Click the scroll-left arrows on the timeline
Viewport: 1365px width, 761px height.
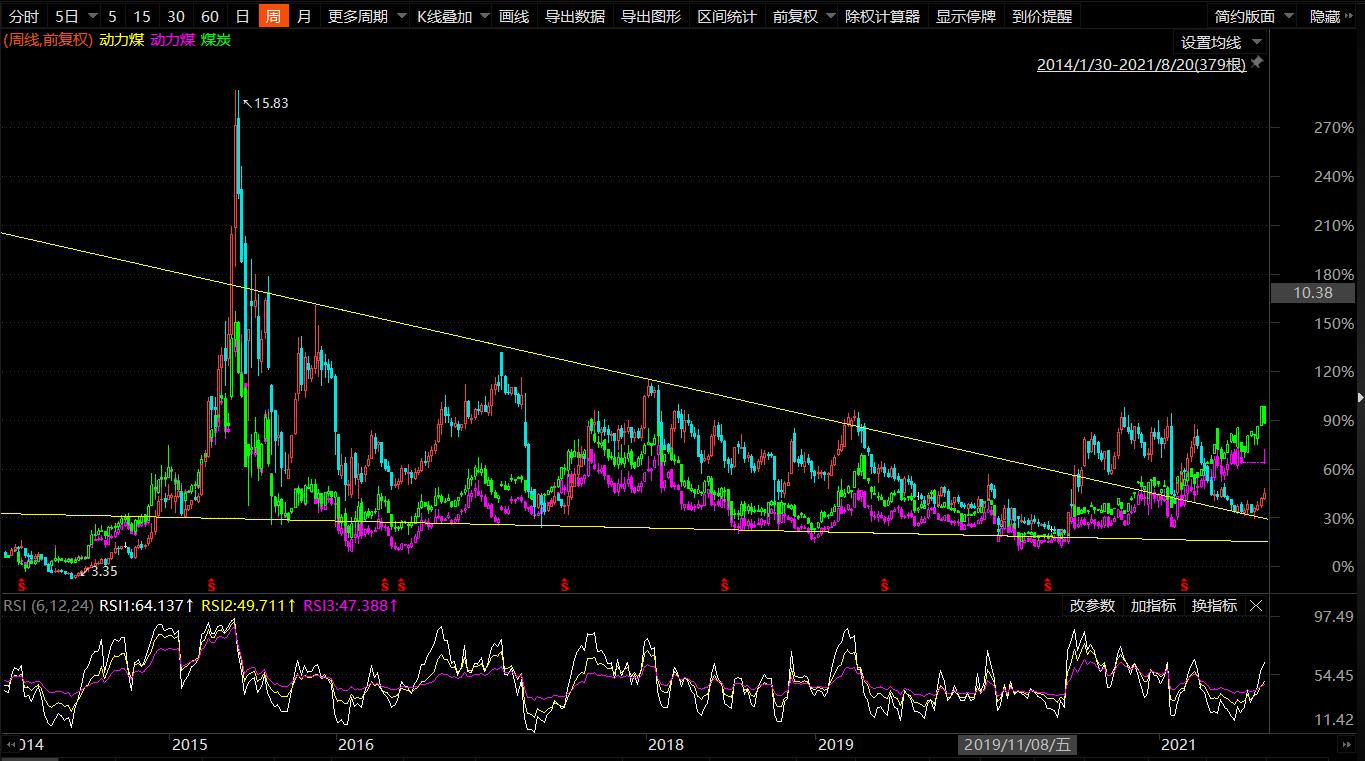(10, 745)
